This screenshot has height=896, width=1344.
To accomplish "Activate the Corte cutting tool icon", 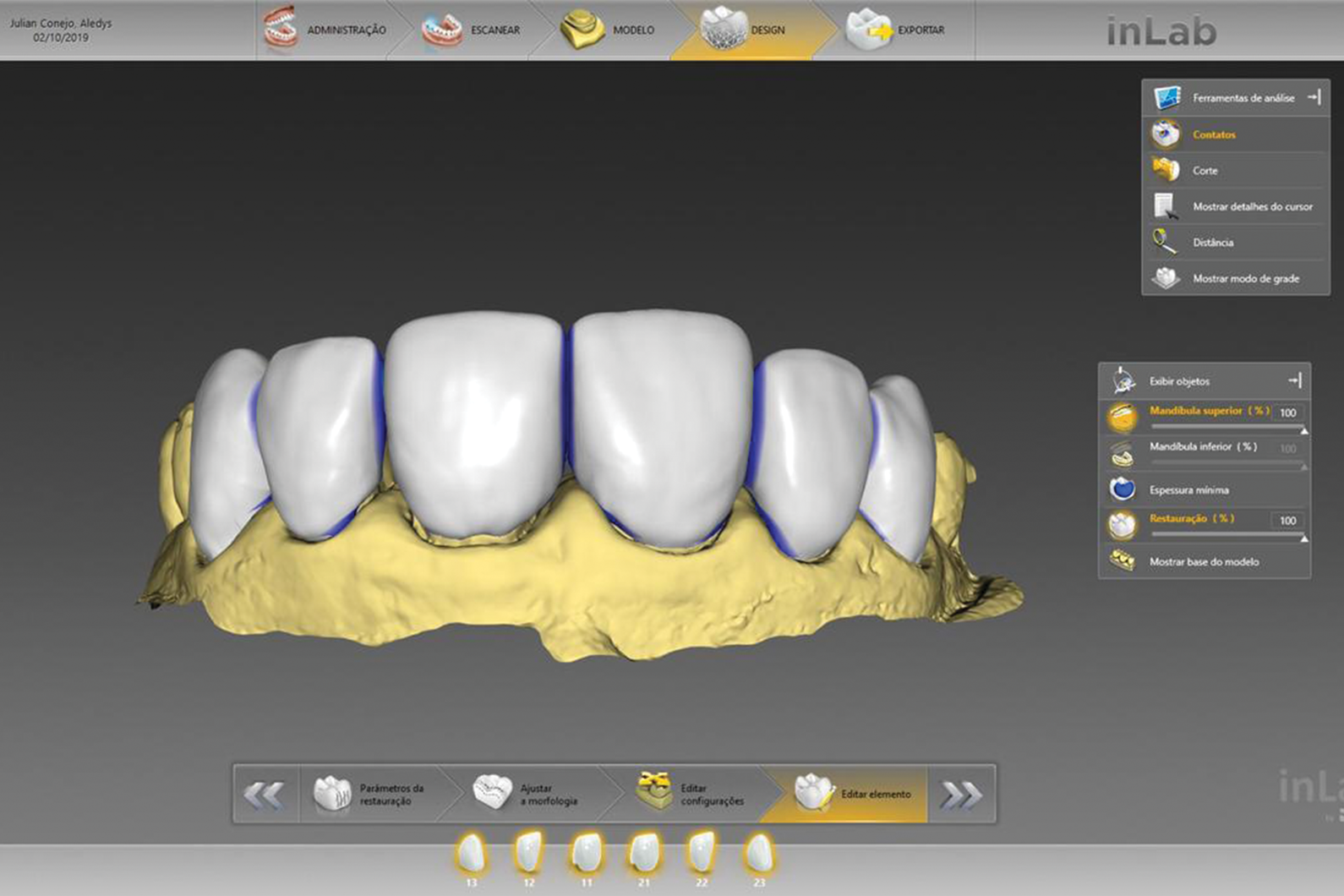I will point(1166,171).
